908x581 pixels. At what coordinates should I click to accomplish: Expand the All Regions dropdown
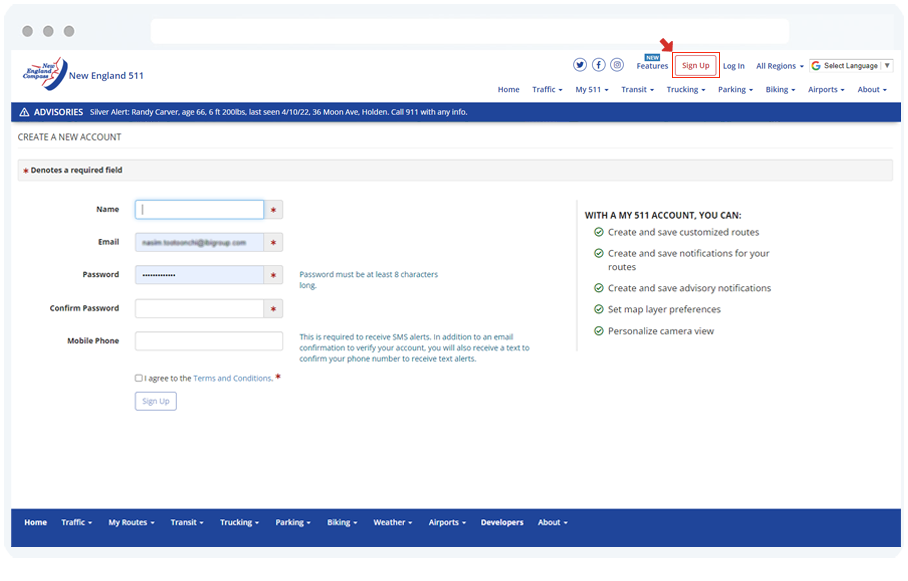pyautogui.click(x=779, y=66)
